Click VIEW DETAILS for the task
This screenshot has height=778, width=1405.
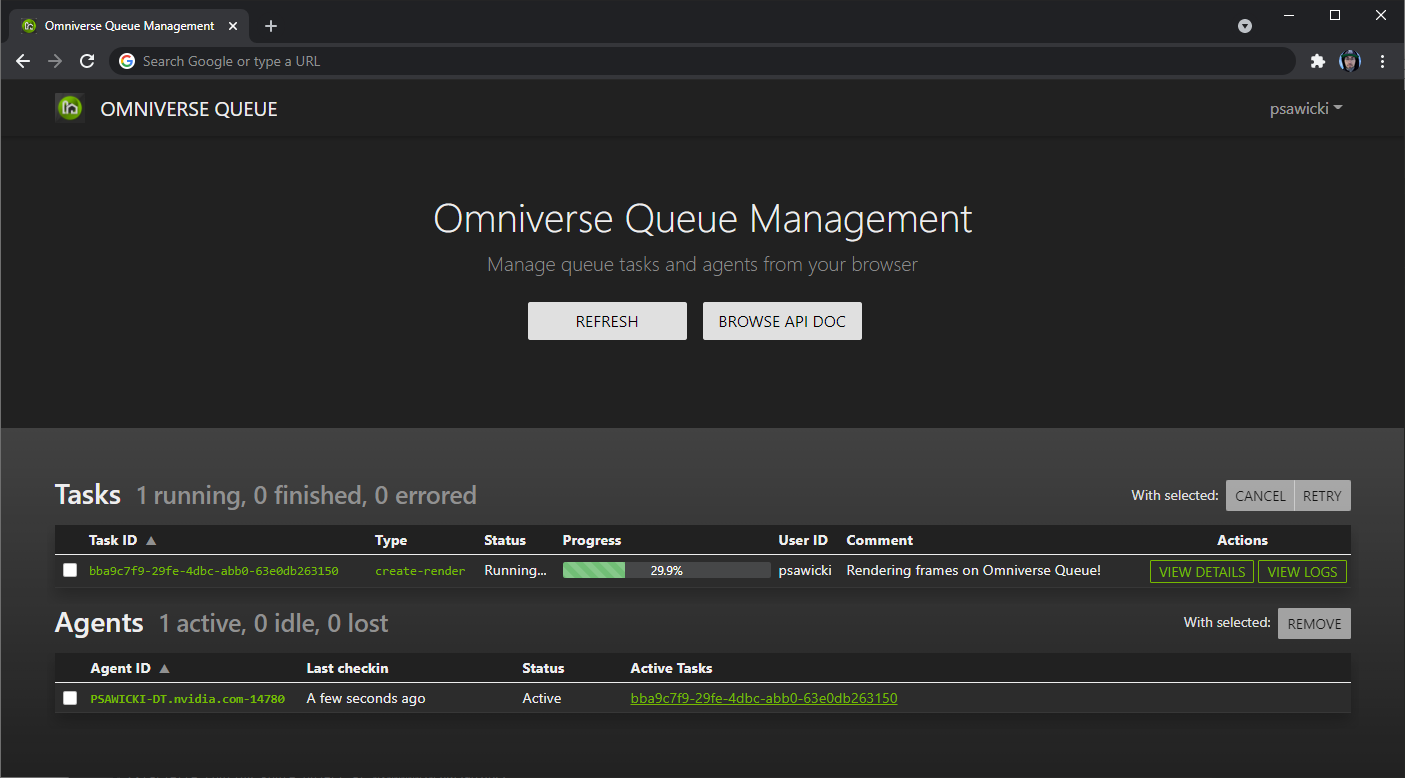click(1202, 572)
